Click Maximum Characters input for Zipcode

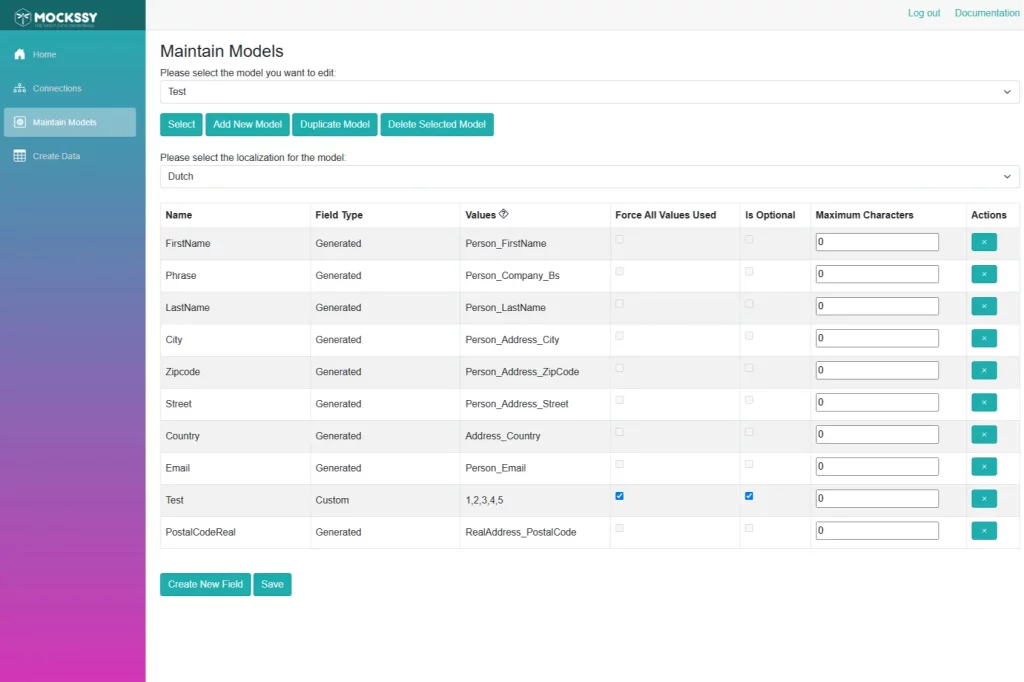point(877,370)
